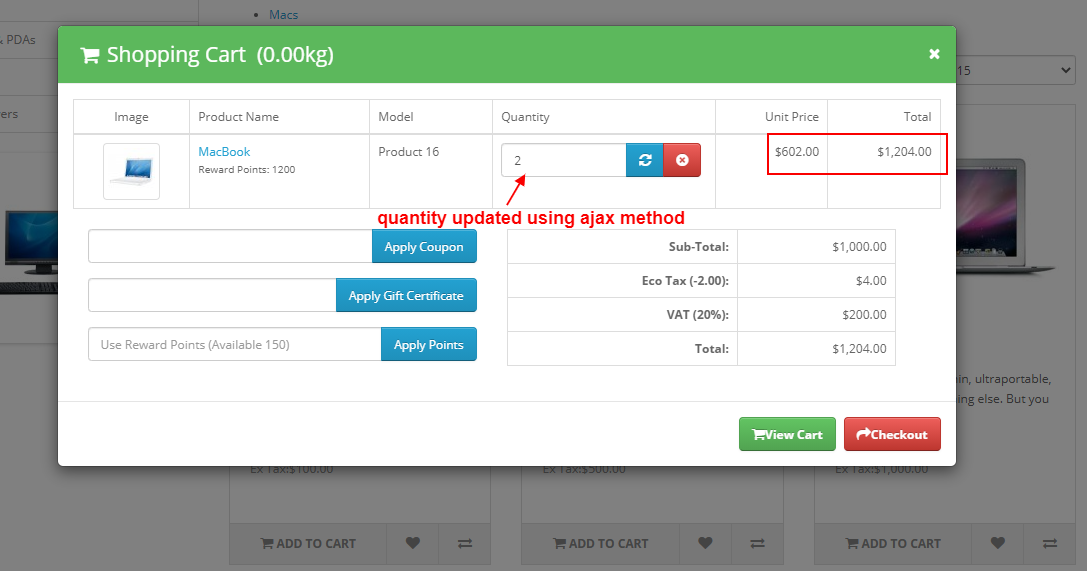This screenshot has height=571, width=1087.
Task: Click the Apply Points button
Action: 428,345
